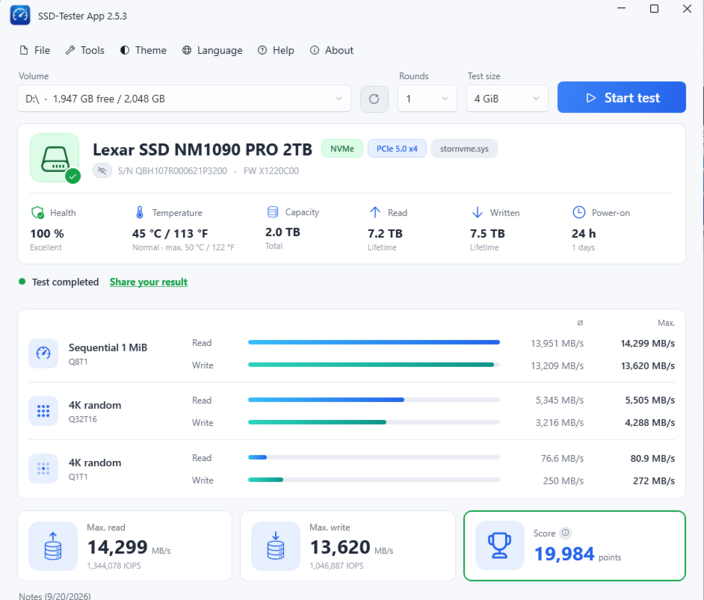Open the Share your result link
The height and width of the screenshot is (600, 704).
click(x=149, y=282)
